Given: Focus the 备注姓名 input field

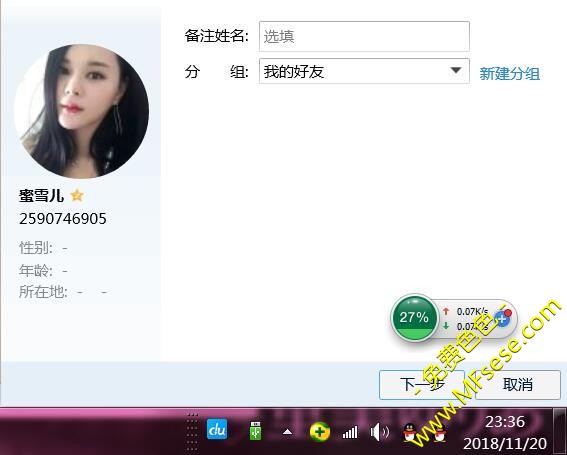Looking at the screenshot, I should coord(364,36).
